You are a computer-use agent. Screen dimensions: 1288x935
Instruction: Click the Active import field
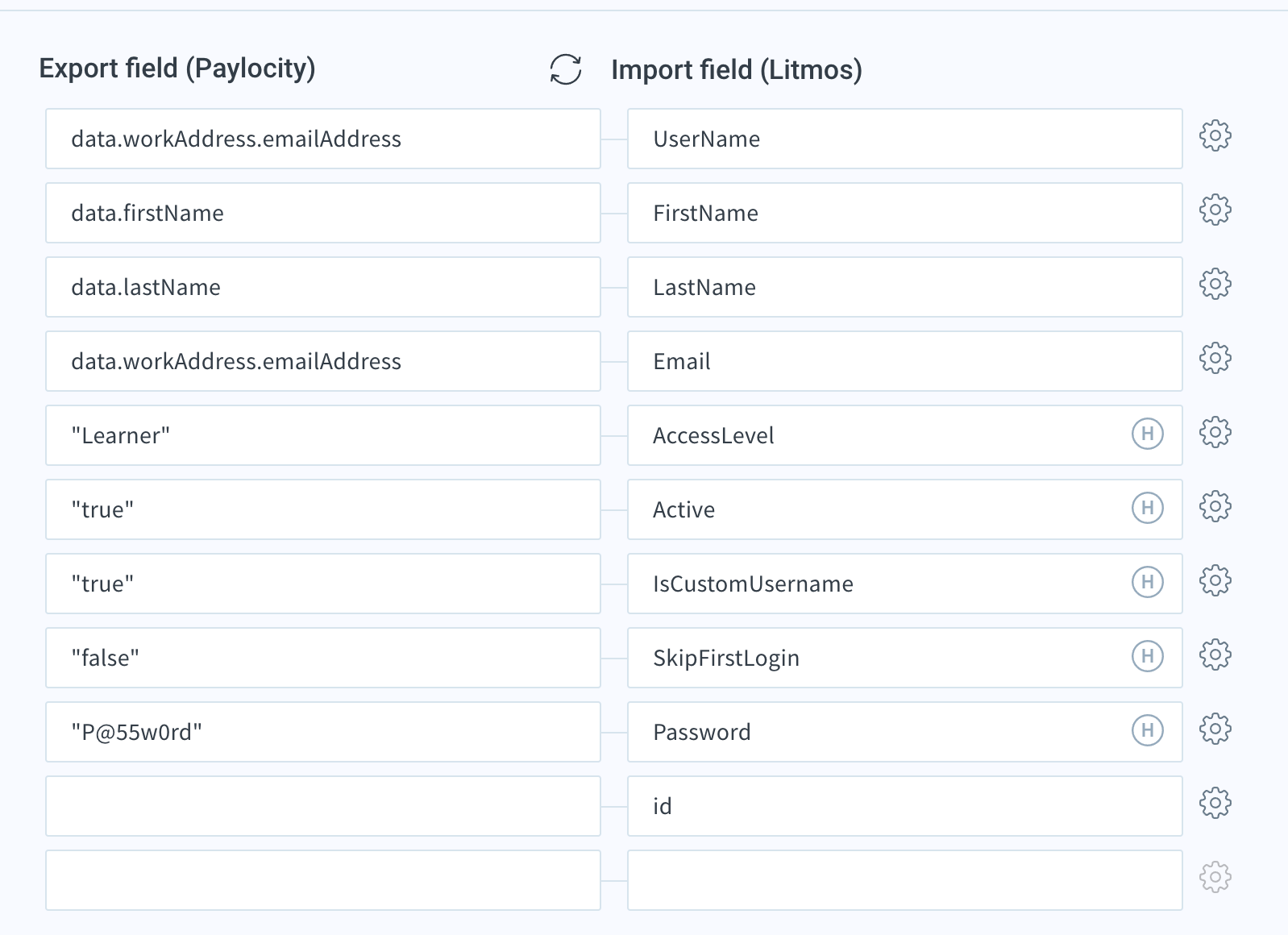[905, 509]
